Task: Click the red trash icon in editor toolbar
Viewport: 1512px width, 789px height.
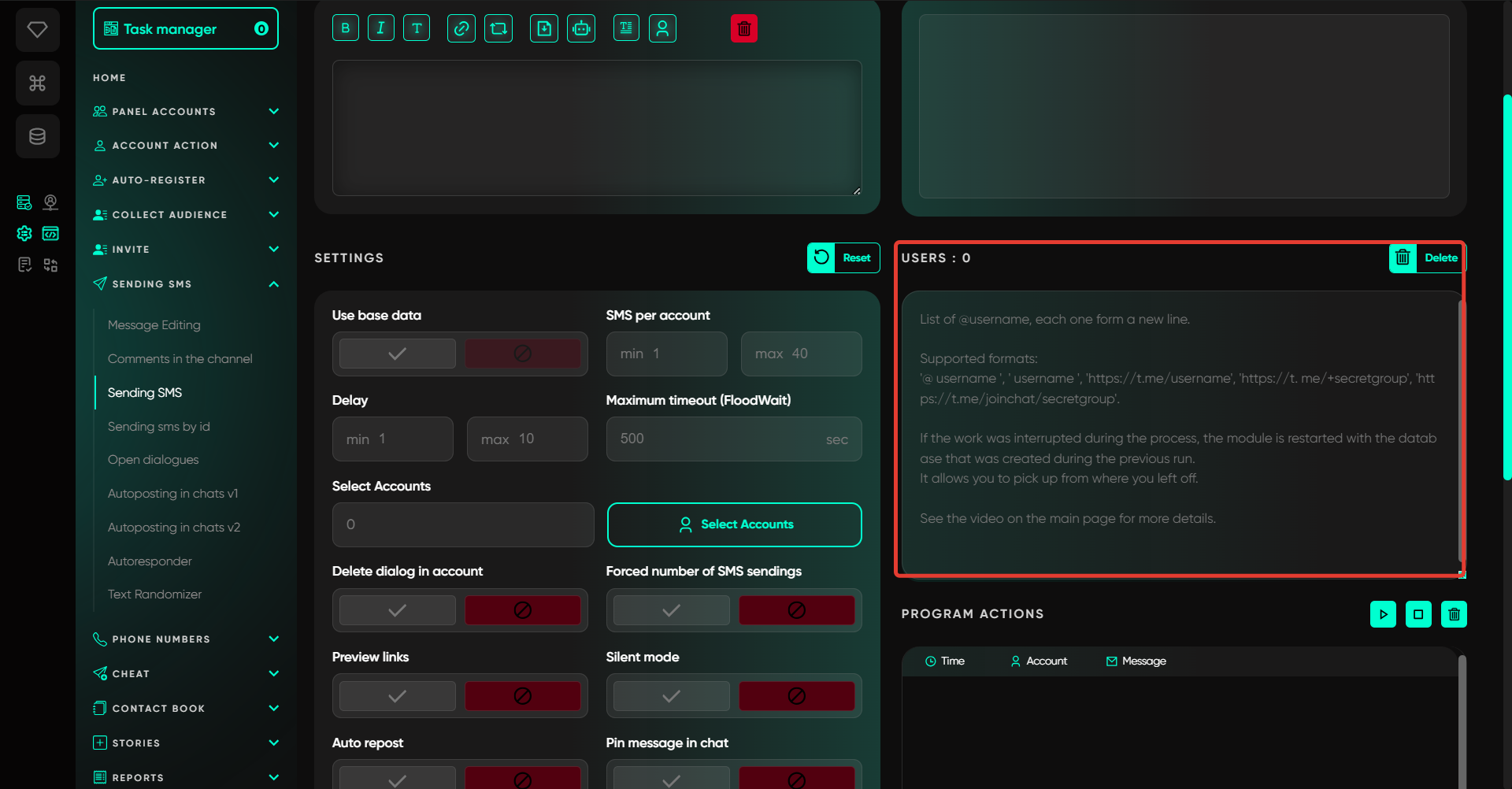Action: pos(743,28)
